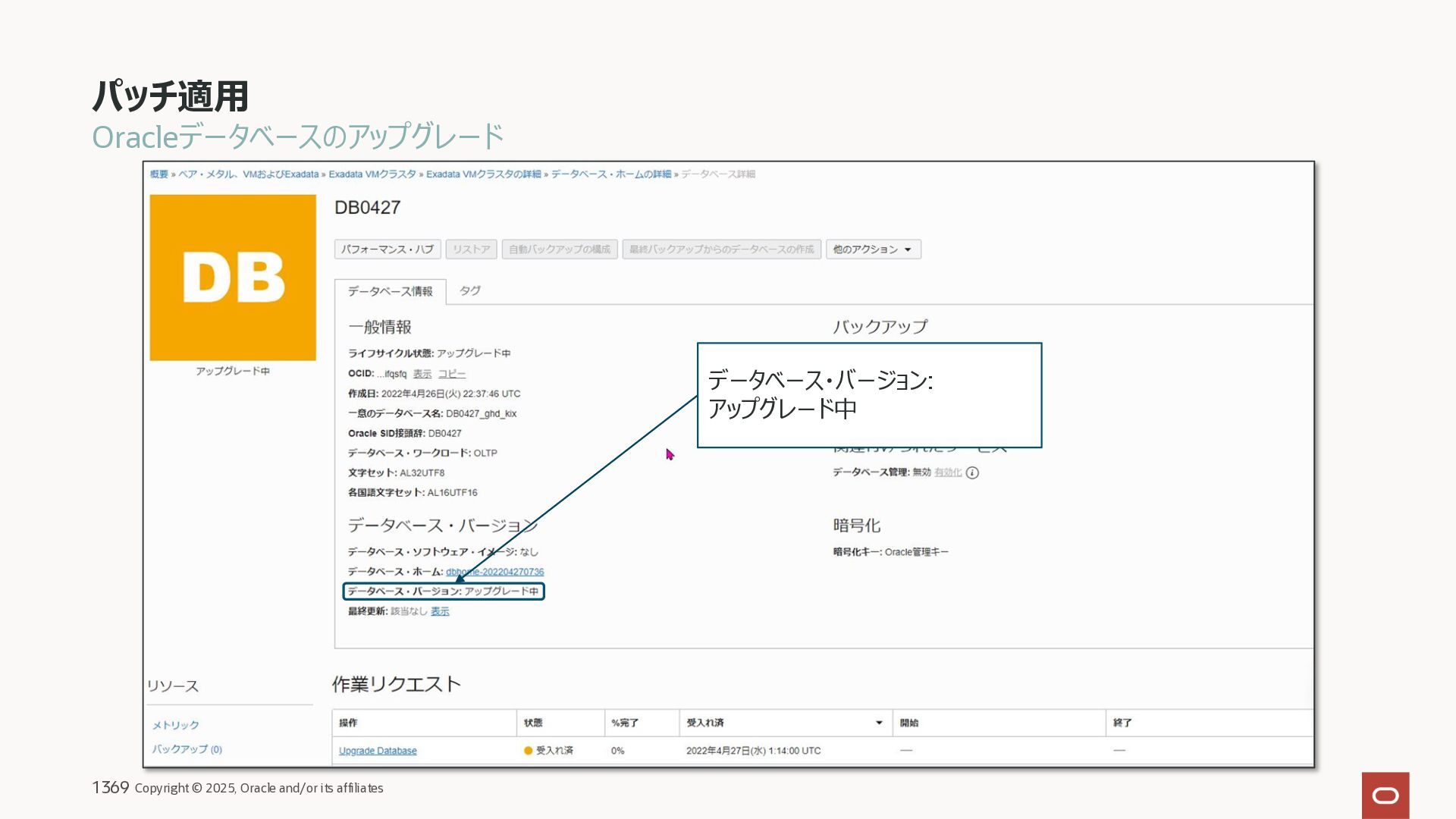Open the Upgrade Database work request
The image size is (1456, 819).
pyautogui.click(x=378, y=751)
